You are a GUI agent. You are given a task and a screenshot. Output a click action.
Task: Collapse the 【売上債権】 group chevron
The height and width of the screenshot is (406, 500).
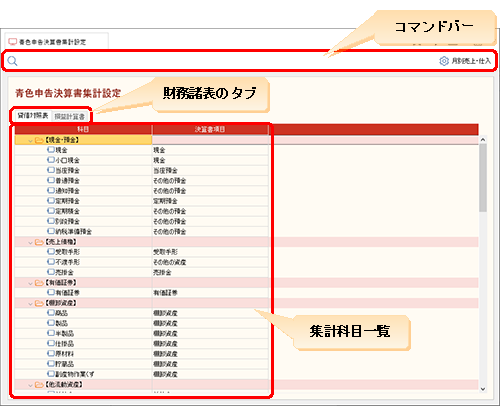click(30, 242)
